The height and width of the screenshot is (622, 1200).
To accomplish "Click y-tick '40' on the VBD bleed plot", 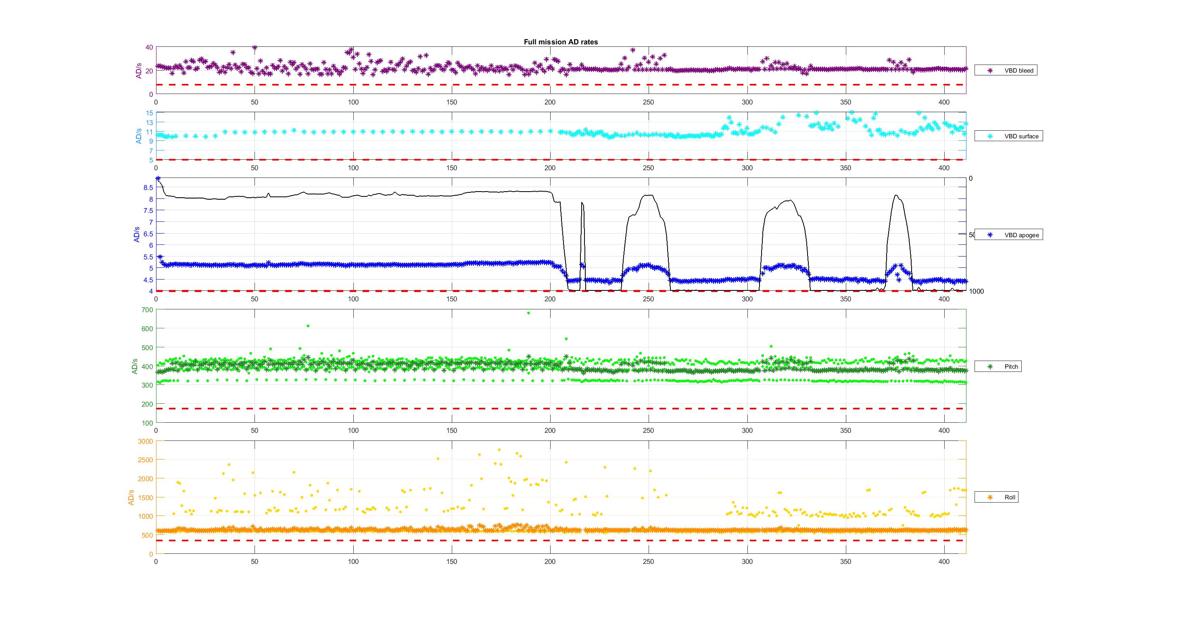I will pos(149,47).
